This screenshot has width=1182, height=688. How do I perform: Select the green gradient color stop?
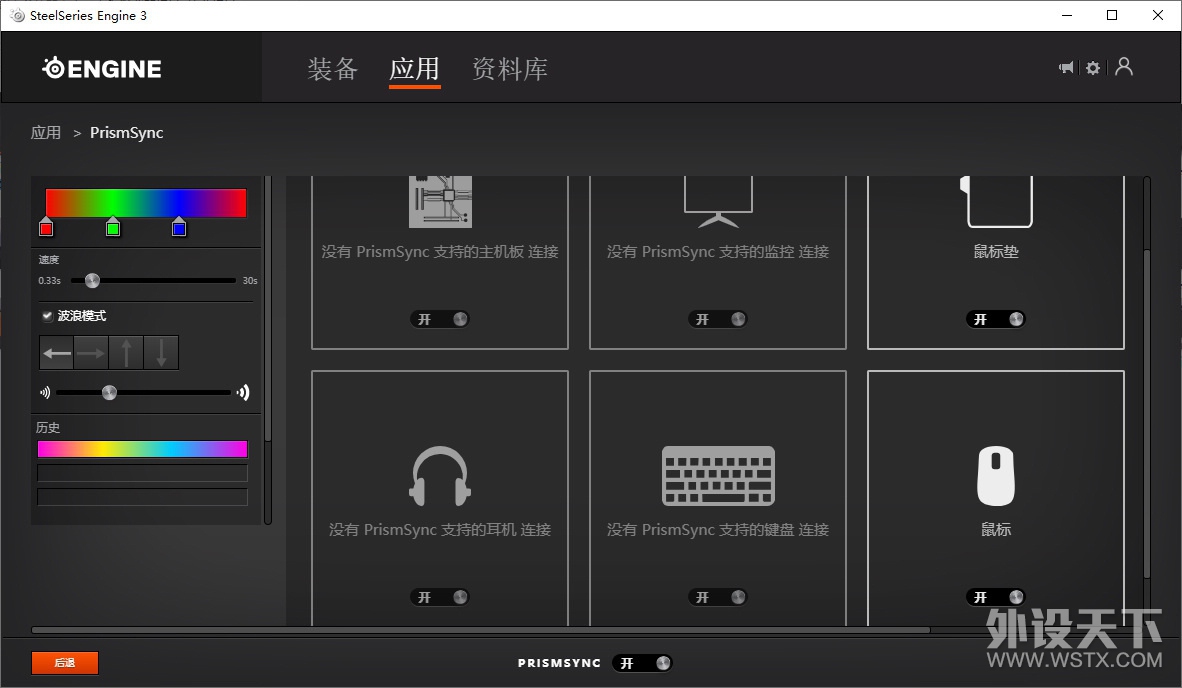click(113, 228)
